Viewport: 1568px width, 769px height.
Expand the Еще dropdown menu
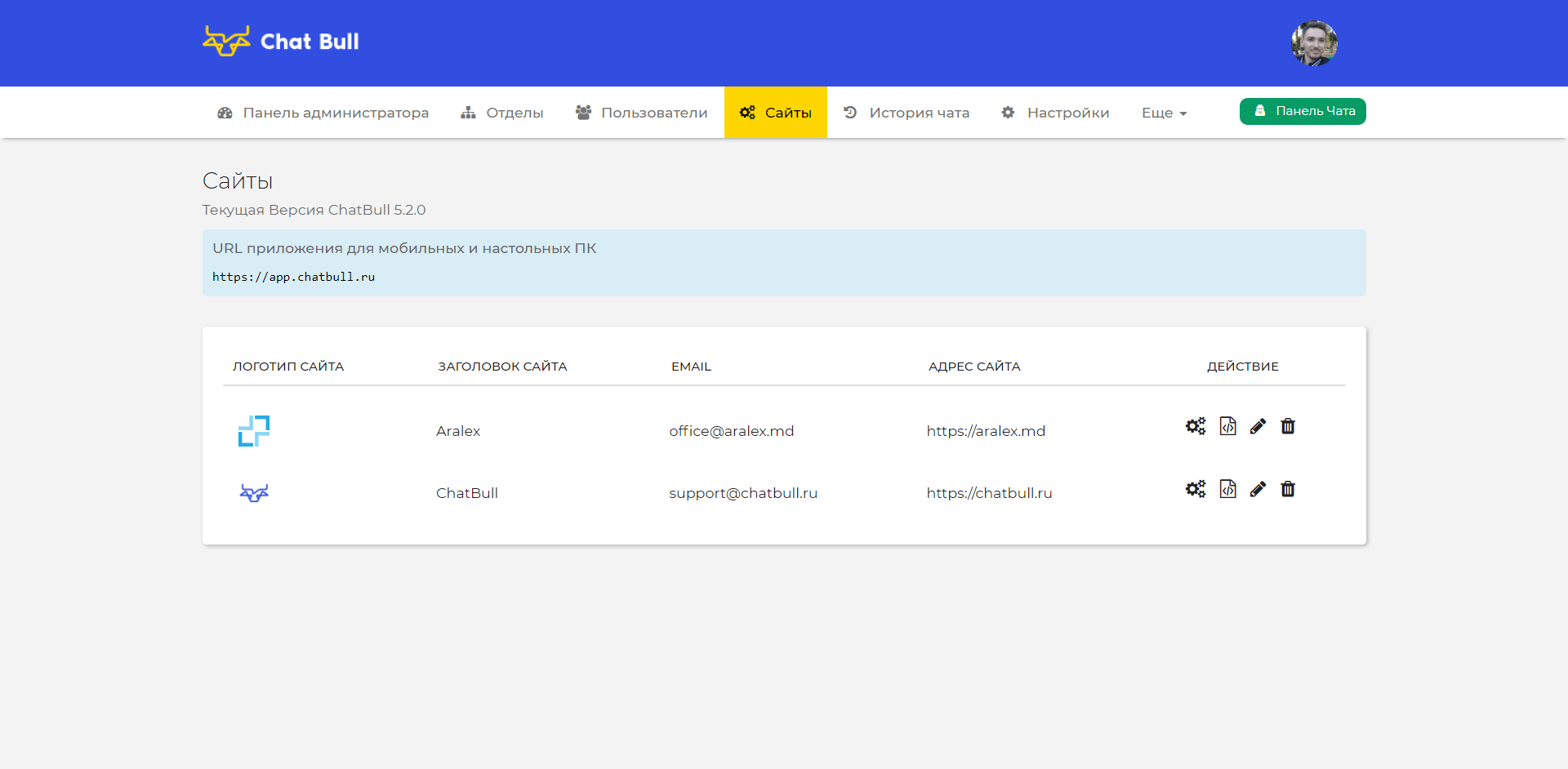1164,113
